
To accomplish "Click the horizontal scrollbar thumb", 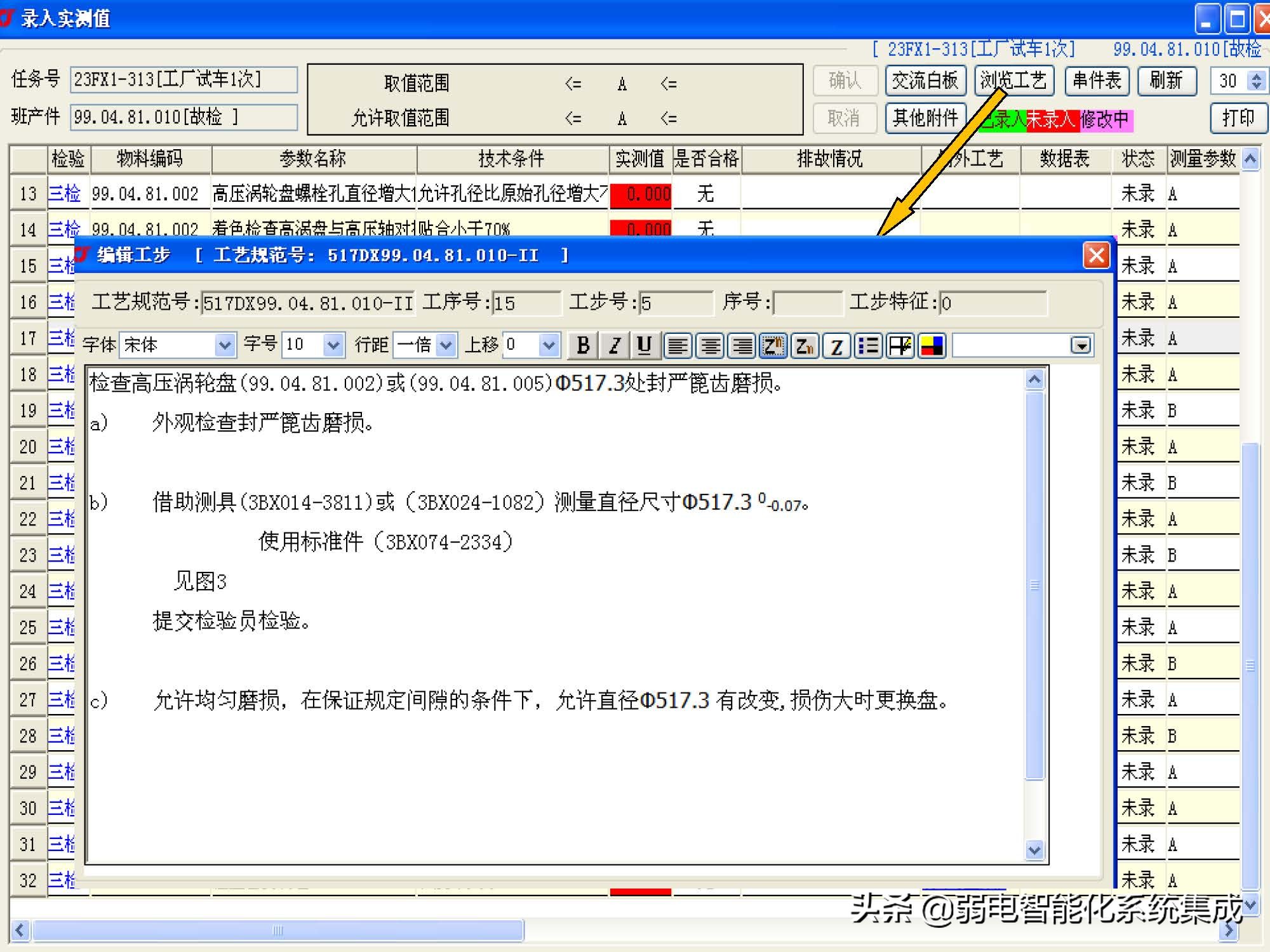I will coord(278,930).
